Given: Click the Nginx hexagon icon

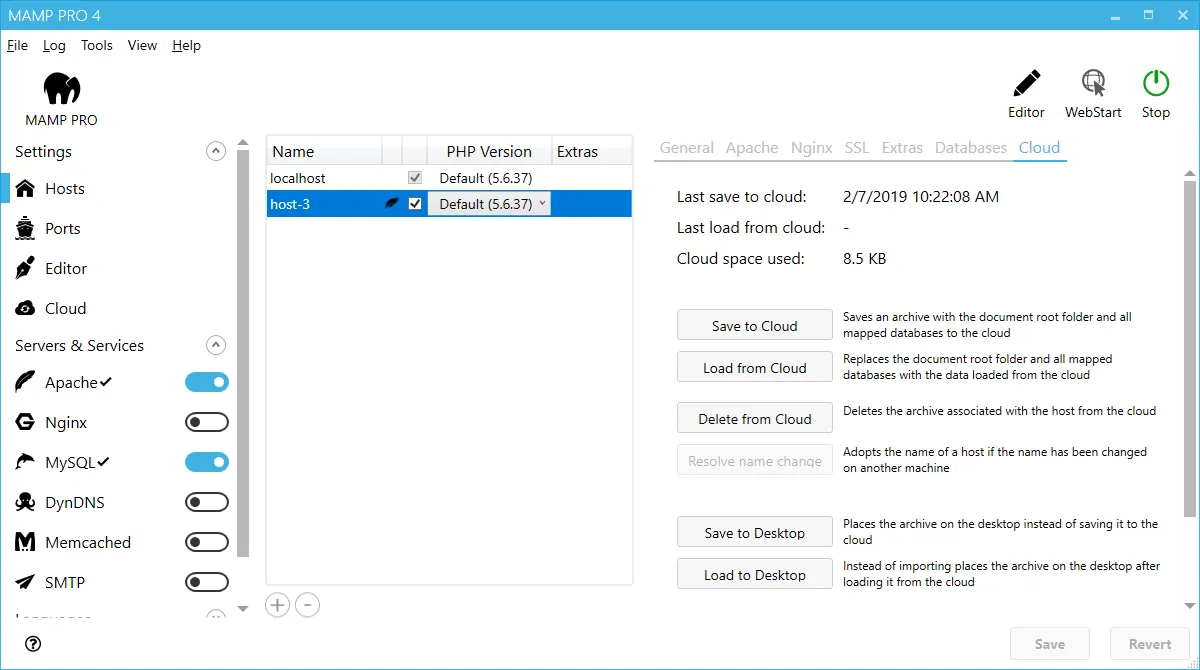Looking at the screenshot, I should click(26, 422).
